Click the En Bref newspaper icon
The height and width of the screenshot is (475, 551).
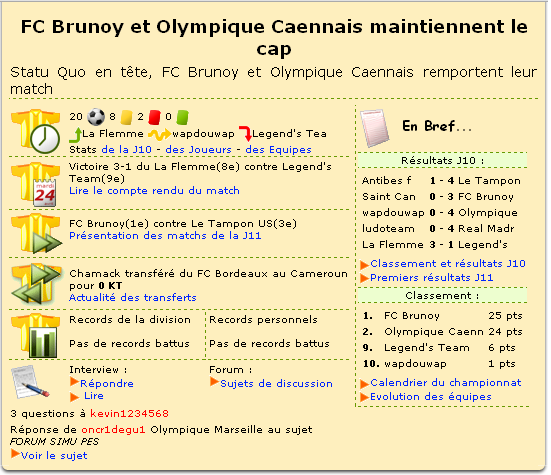coord(375,128)
